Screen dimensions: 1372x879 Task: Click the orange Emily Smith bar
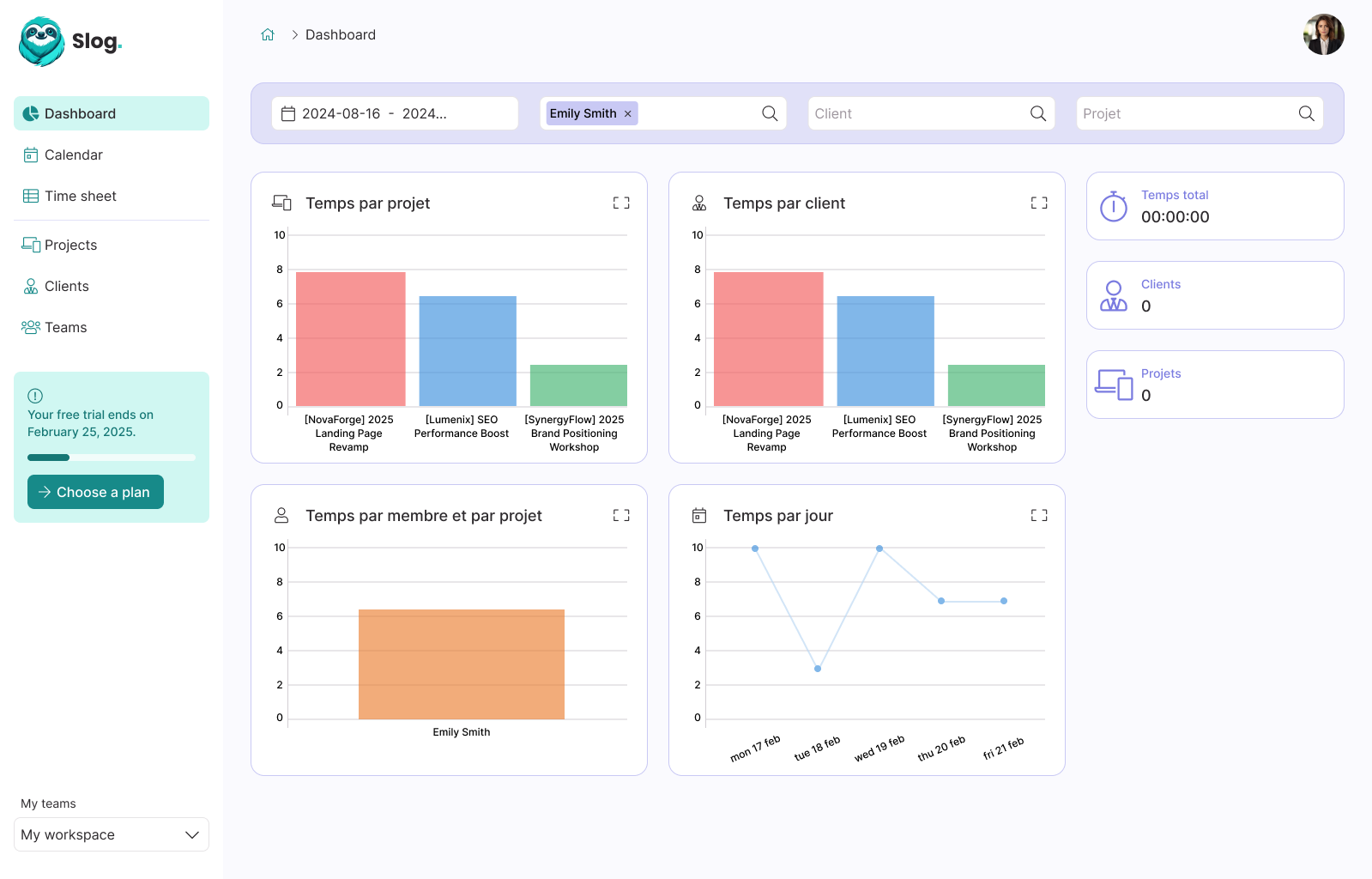(461, 664)
